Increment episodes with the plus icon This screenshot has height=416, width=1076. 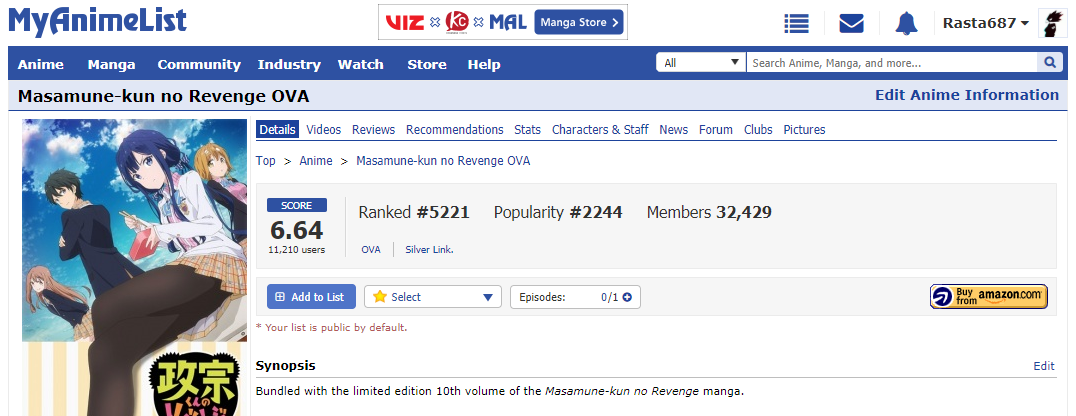coord(627,297)
